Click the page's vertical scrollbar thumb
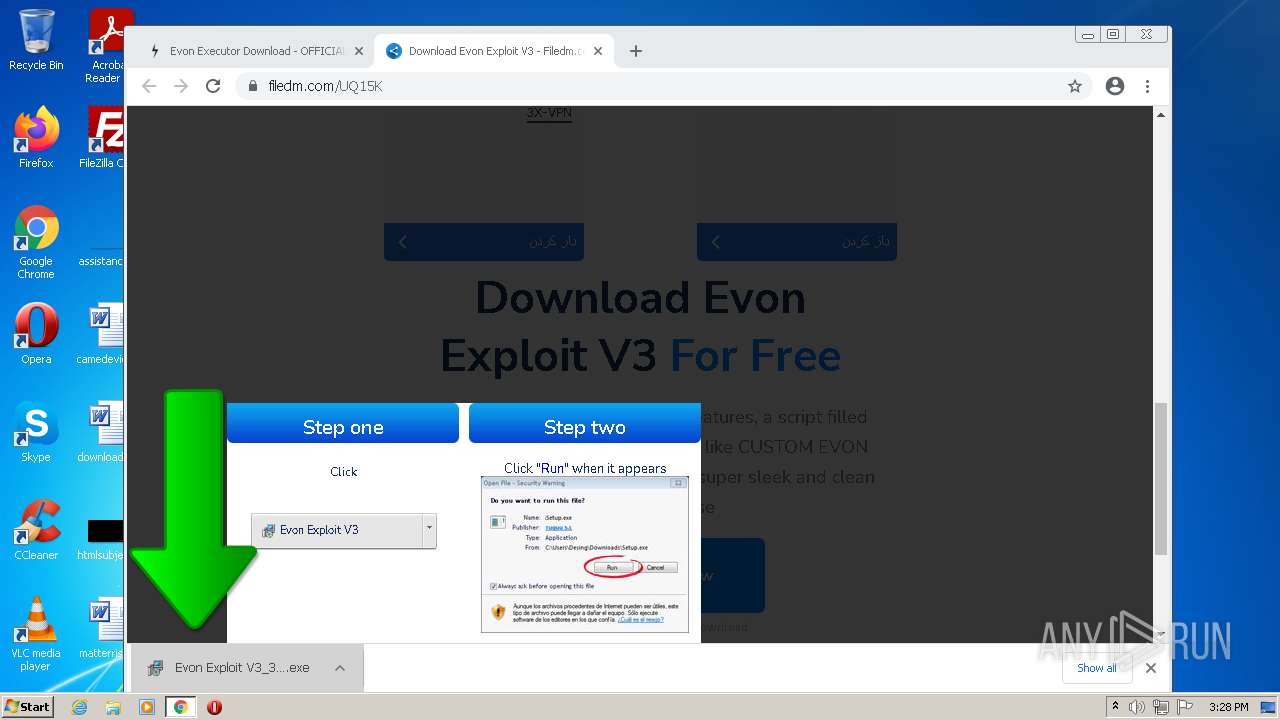 [x=1161, y=478]
